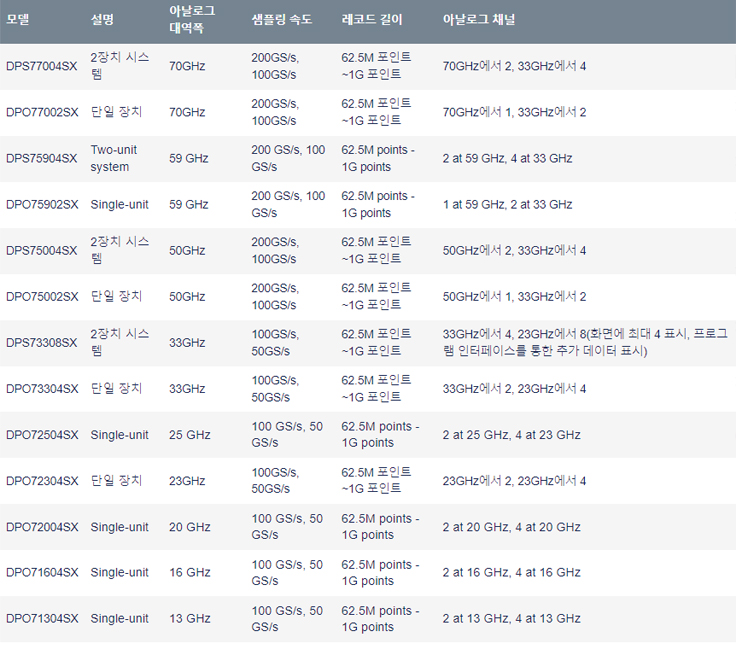Click '2장치 시스템' description in DPS77004SX row
Image resolution: width=736 pixels, height=651 pixels.
(120, 66)
